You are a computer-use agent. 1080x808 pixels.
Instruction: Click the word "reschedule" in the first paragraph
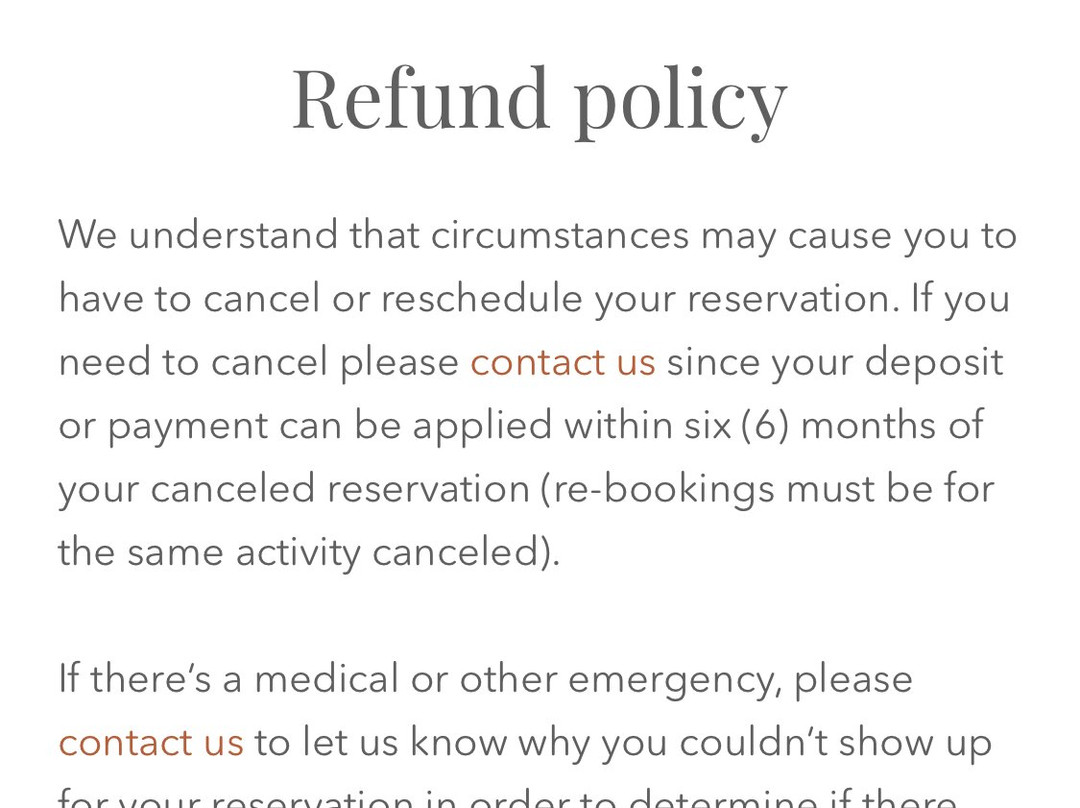(x=482, y=299)
